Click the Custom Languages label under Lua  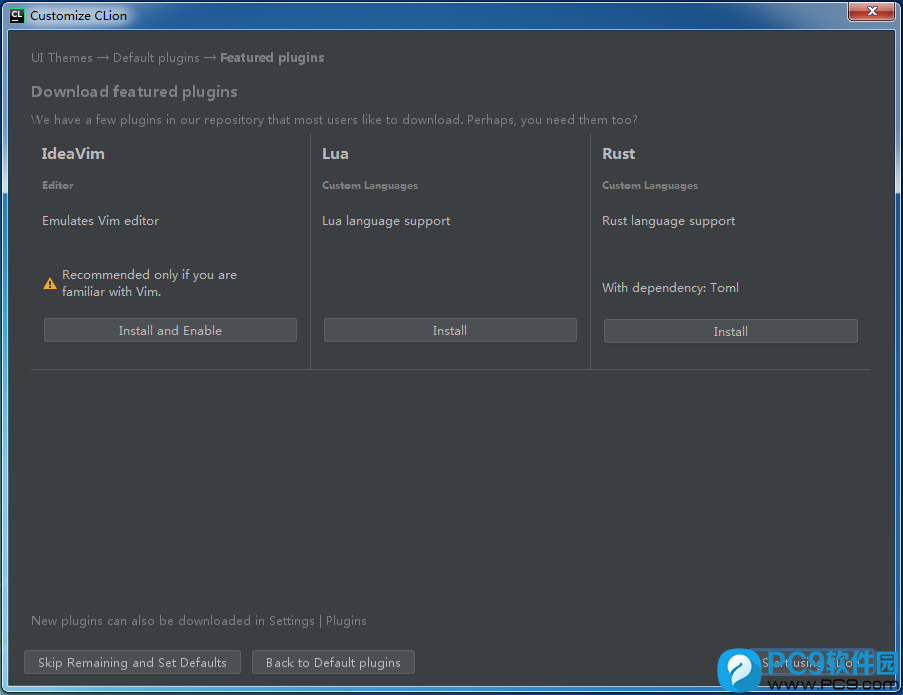[x=370, y=185]
